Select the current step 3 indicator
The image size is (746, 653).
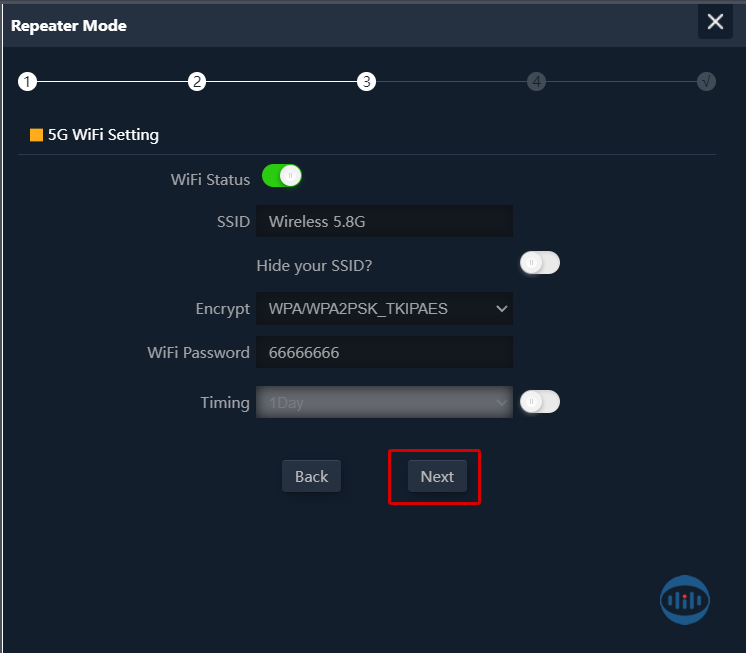367,82
